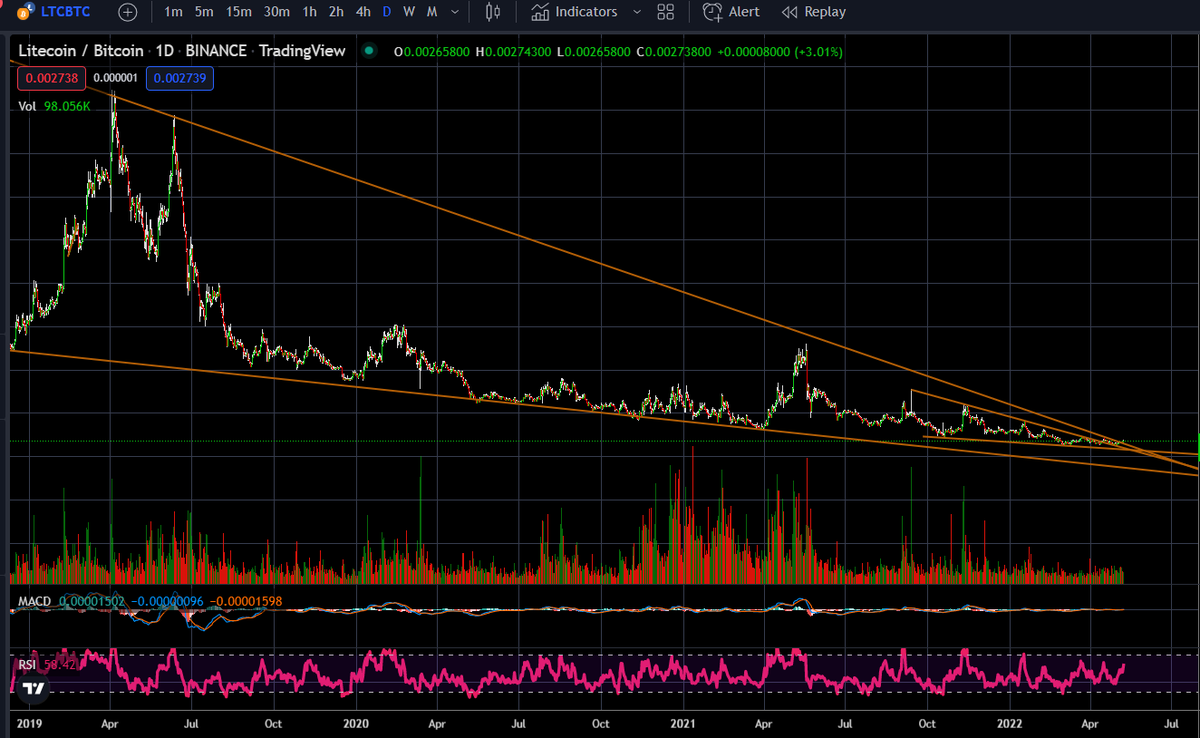Expand the timeframe interval dropdown arrow

(456, 12)
